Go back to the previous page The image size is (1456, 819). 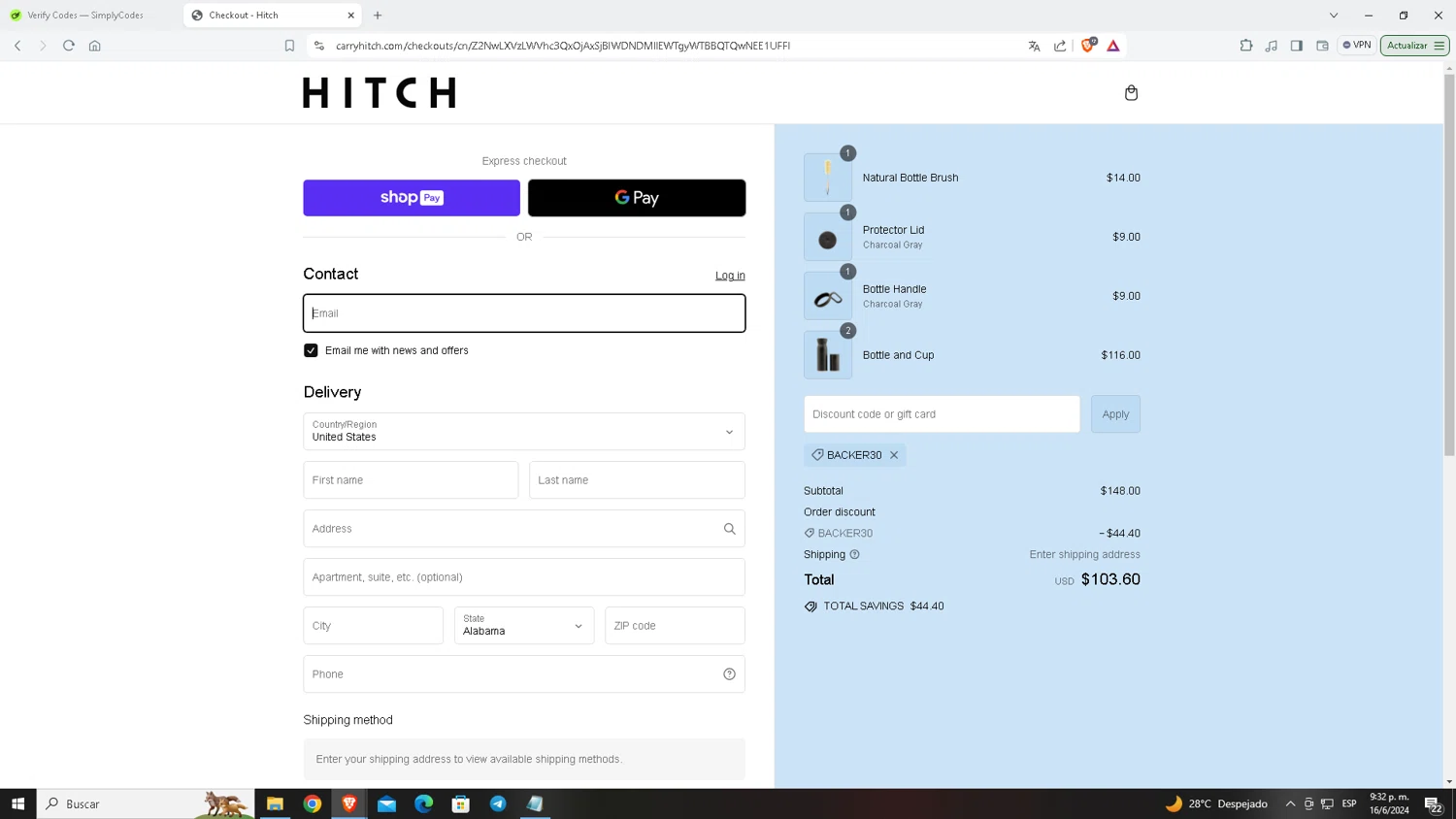(x=17, y=46)
